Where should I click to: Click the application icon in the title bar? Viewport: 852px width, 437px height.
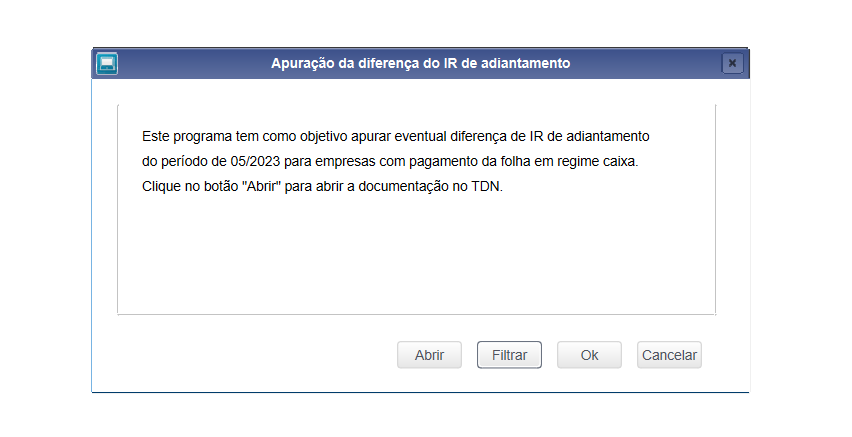[x=107, y=64]
